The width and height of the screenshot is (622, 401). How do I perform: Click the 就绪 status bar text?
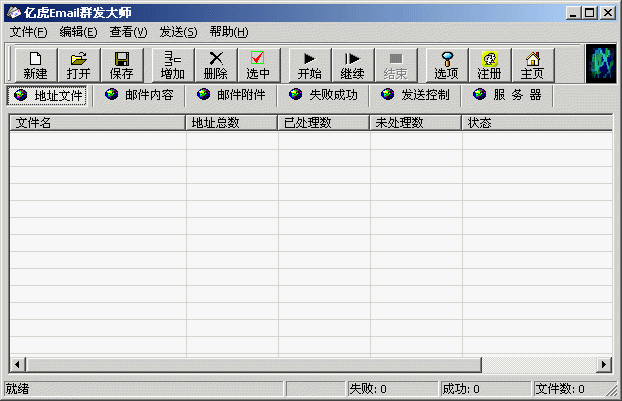coord(17,389)
